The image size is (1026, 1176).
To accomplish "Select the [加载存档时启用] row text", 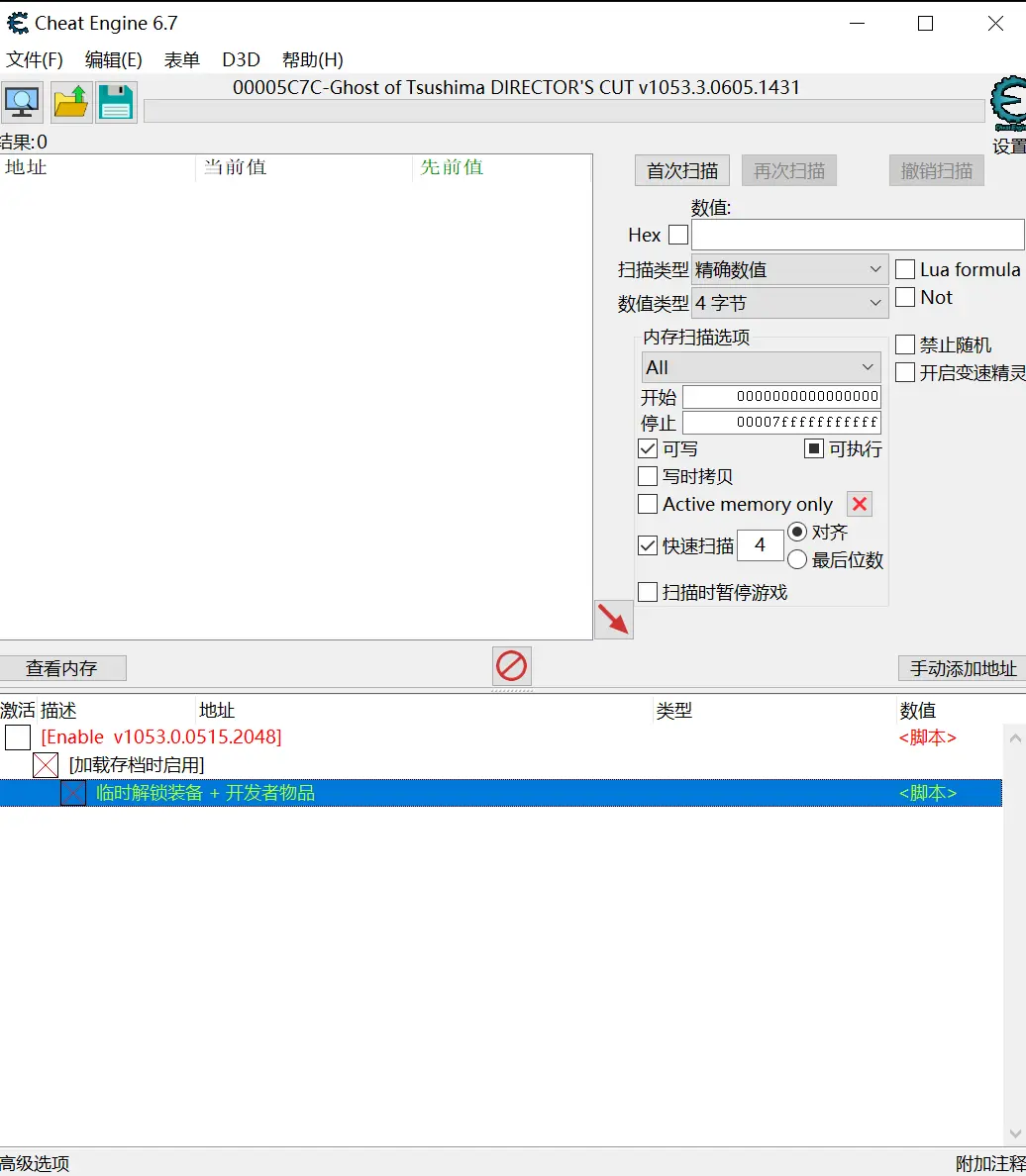I will click(x=137, y=765).
